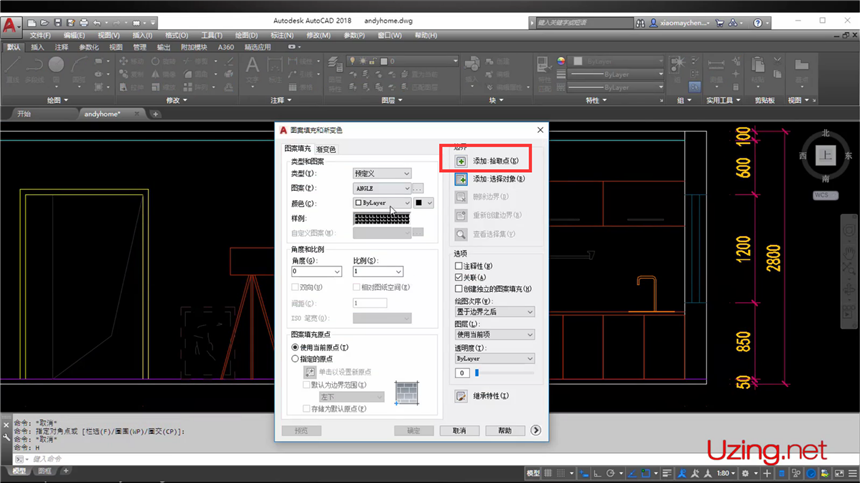Expand the Pattern (图案) dropdown showing ANGLE
The image size is (860, 483).
(381, 188)
